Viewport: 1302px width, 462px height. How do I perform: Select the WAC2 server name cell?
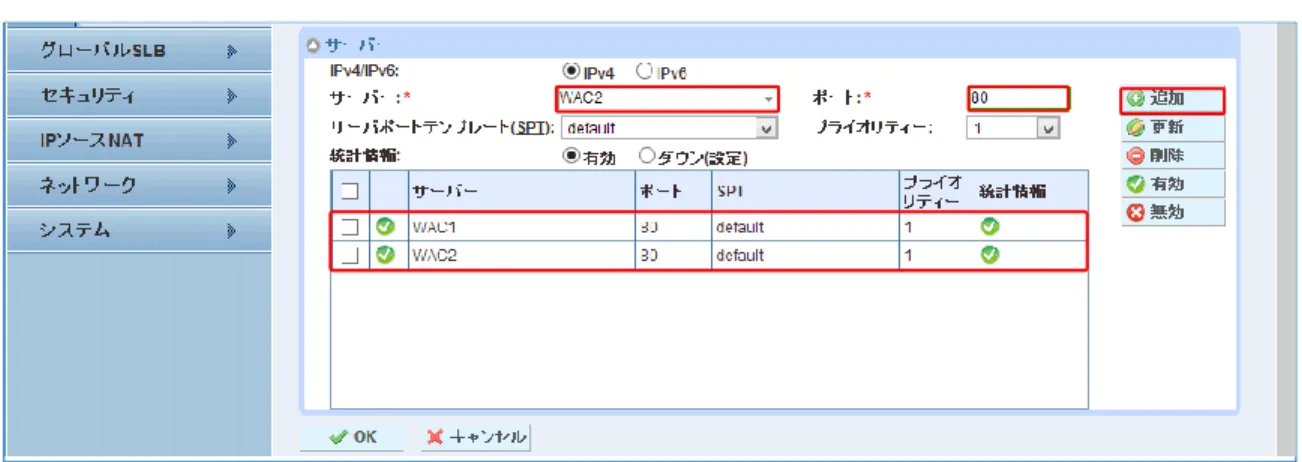pyautogui.click(x=520, y=255)
